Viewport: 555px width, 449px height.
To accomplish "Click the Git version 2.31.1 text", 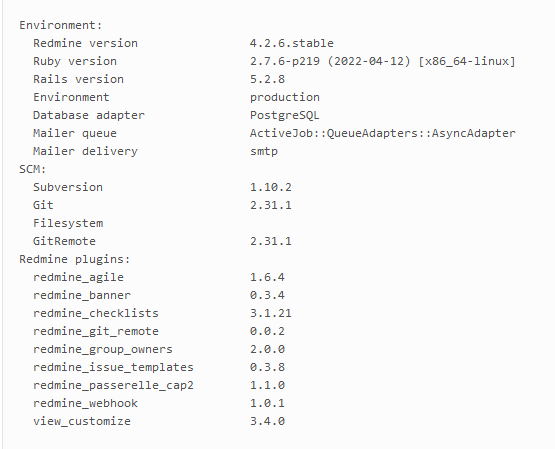I will 271,205.
